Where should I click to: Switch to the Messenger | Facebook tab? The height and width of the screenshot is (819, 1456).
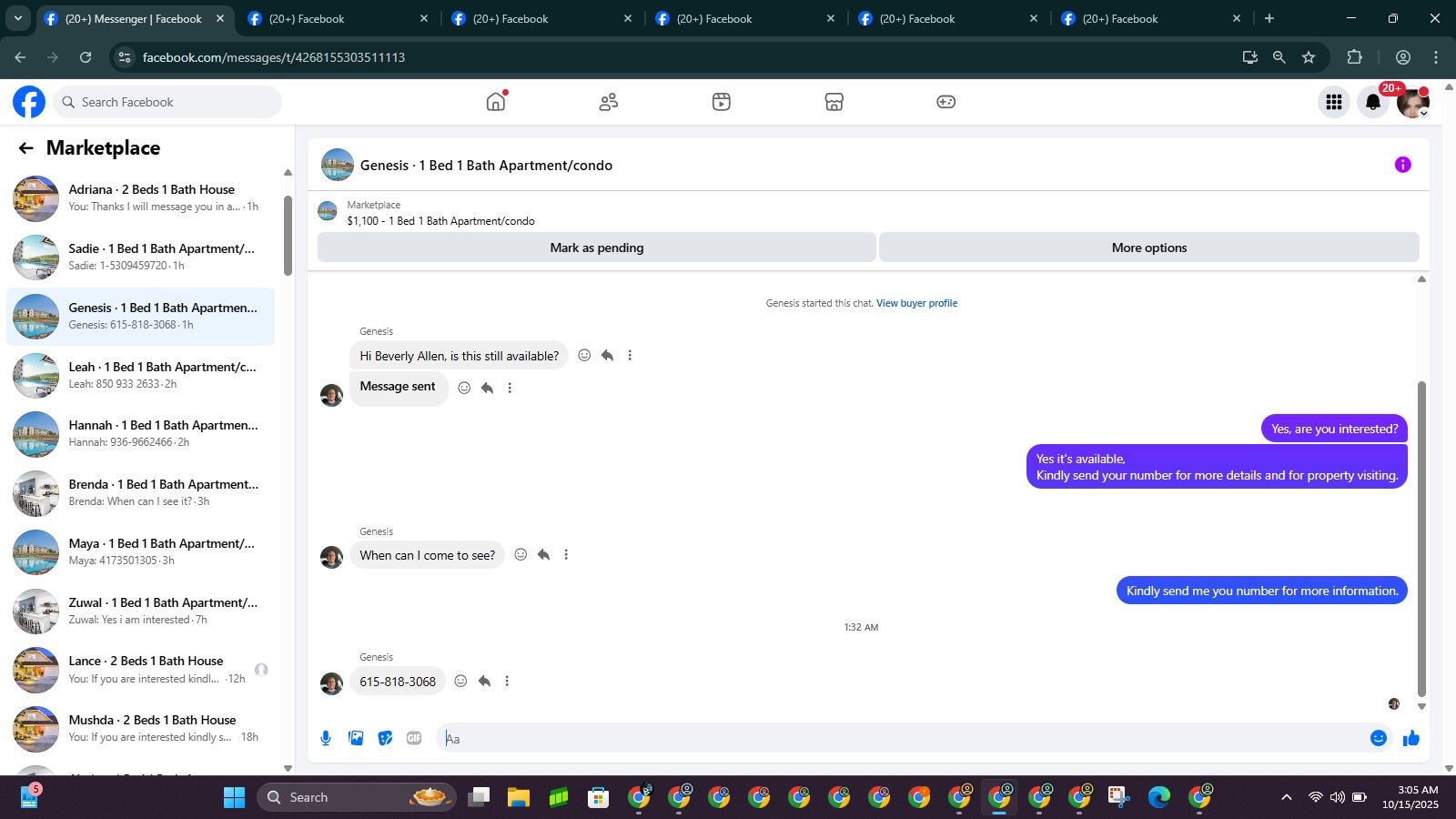(133, 18)
